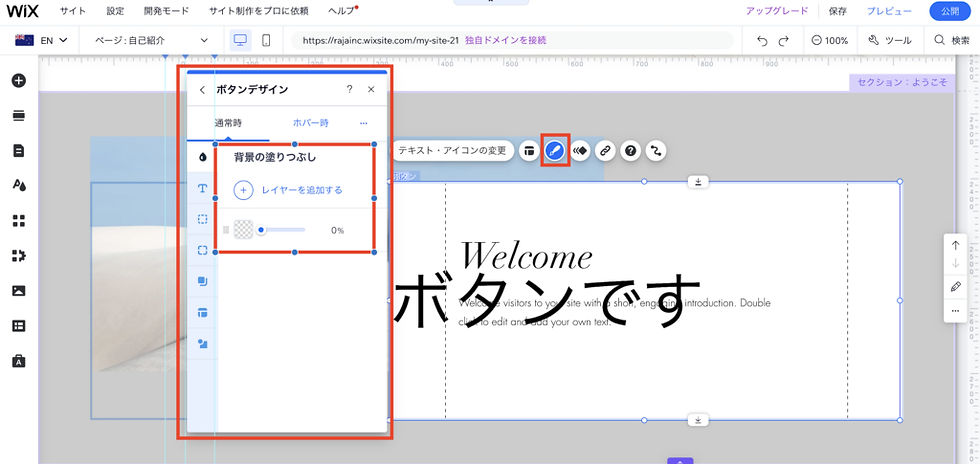Select the icon design tab at bottom
Viewport: 980px width, 464px height.
202,343
